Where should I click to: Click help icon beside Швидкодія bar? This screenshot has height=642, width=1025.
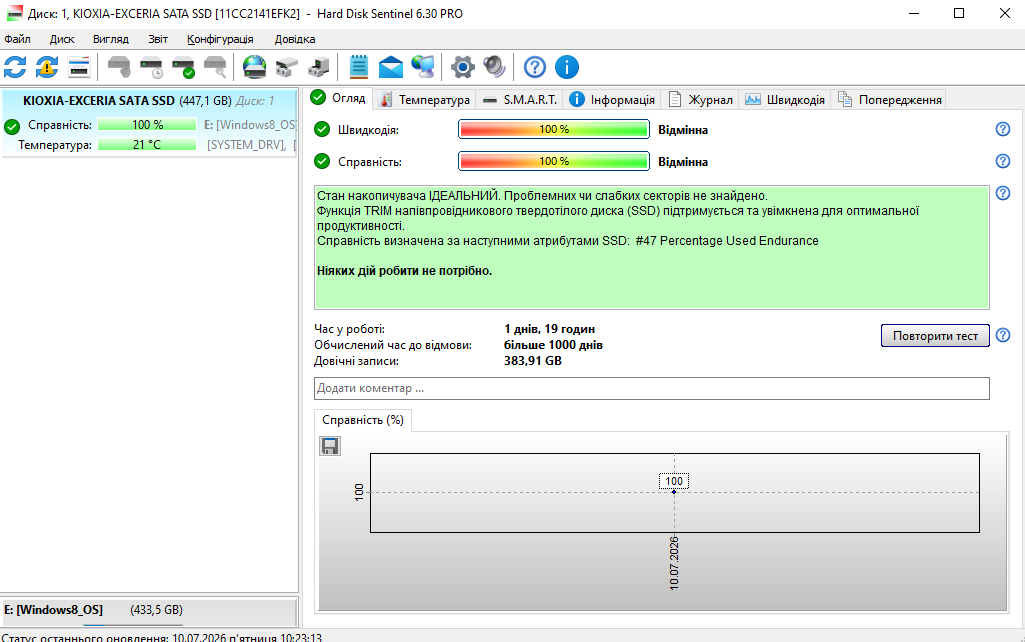[1003, 129]
